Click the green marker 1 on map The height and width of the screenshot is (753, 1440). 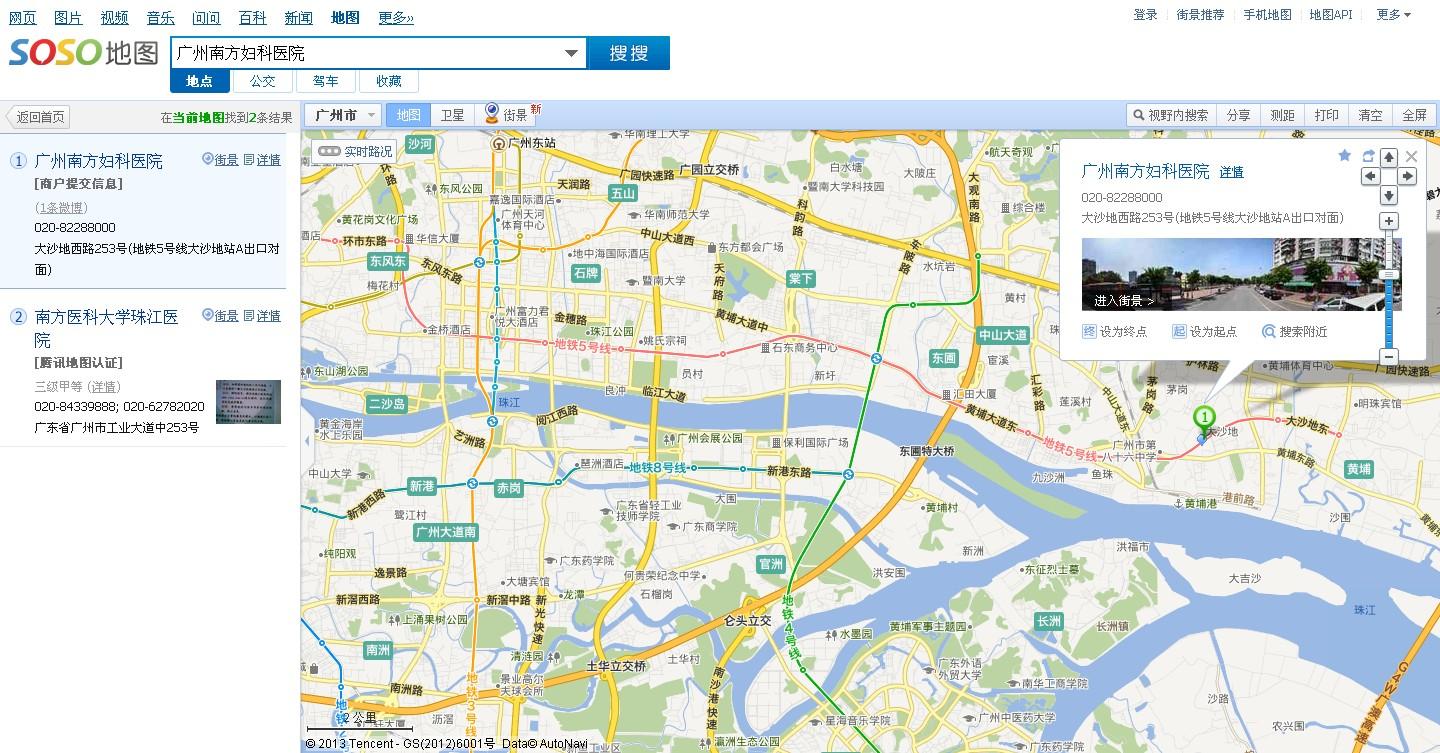pos(1205,418)
